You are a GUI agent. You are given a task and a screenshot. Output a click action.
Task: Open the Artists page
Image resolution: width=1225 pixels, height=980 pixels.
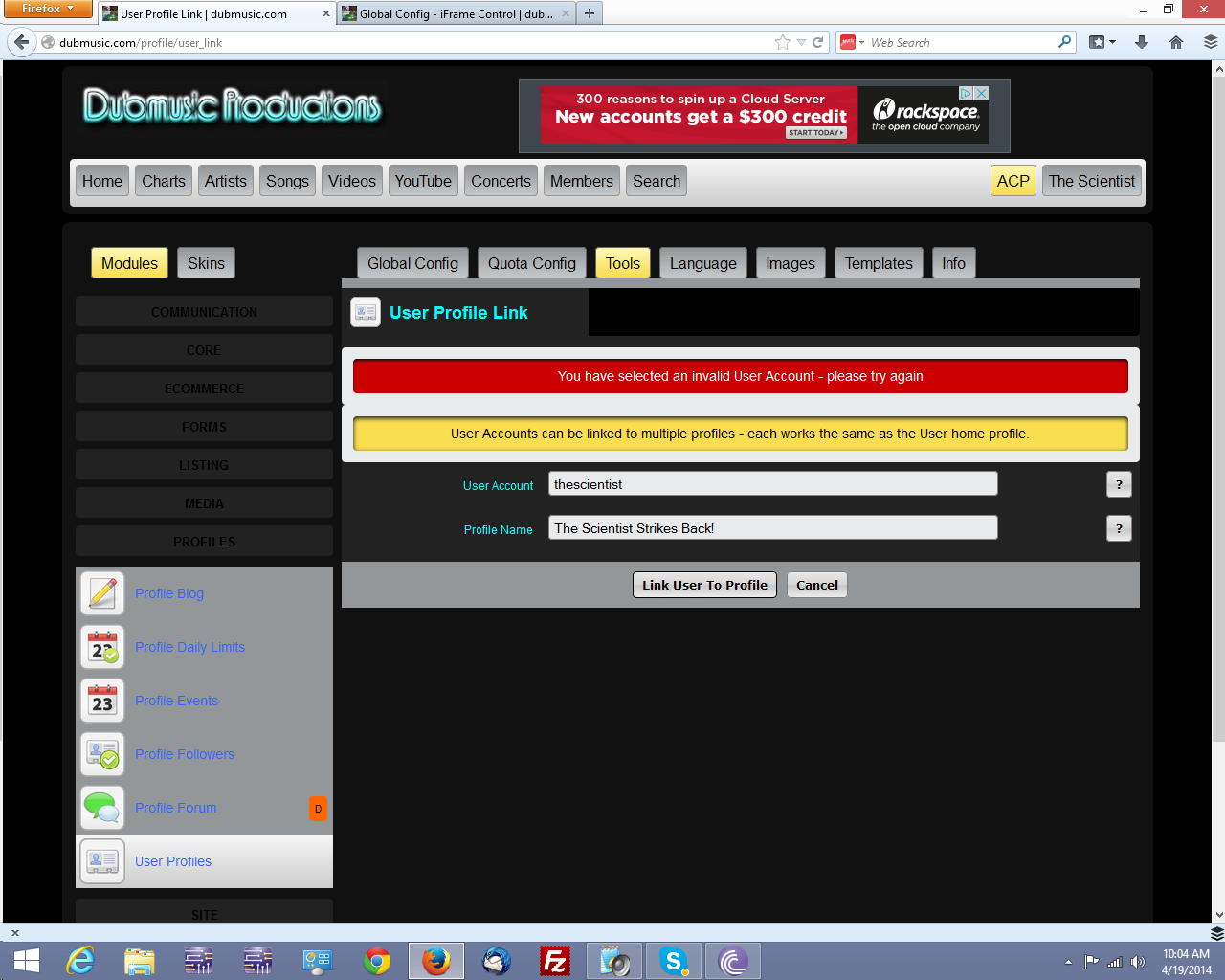click(x=226, y=181)
